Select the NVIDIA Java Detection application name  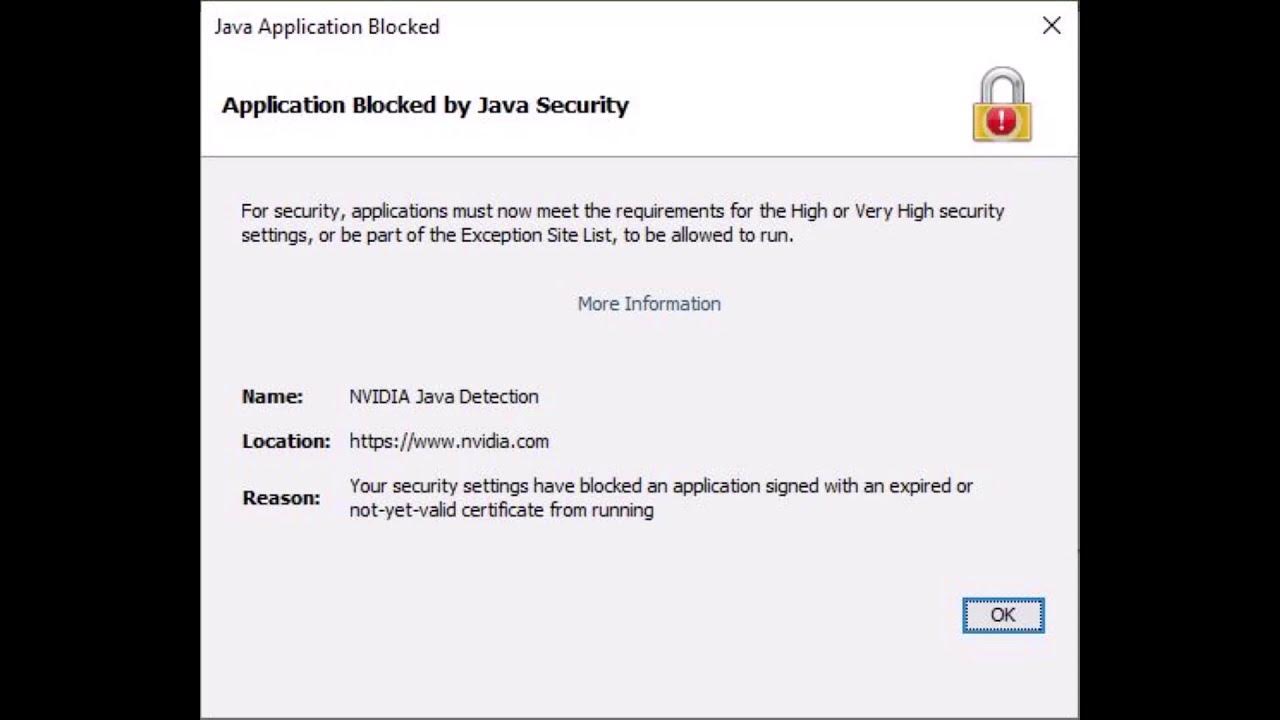click(444, 397)
